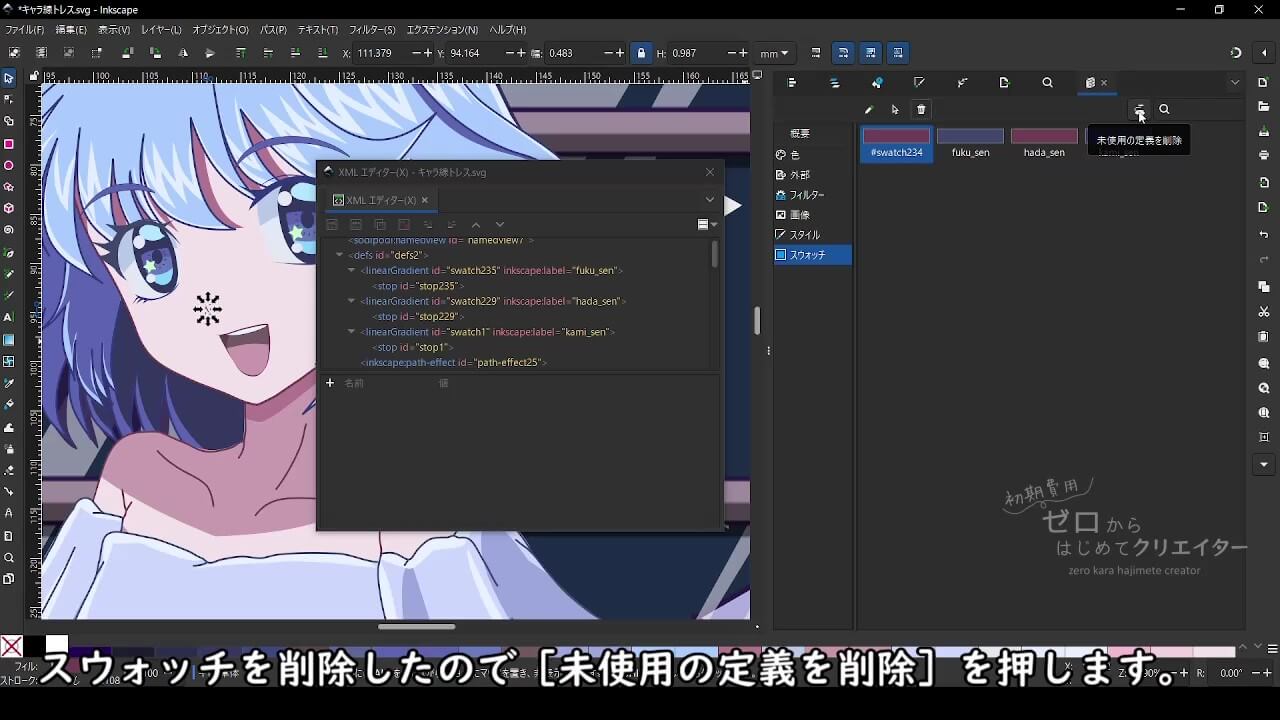Screen dimensions: 1280x720
Task: Open ファイル(F) menu
Action: (x=25, y=30)
